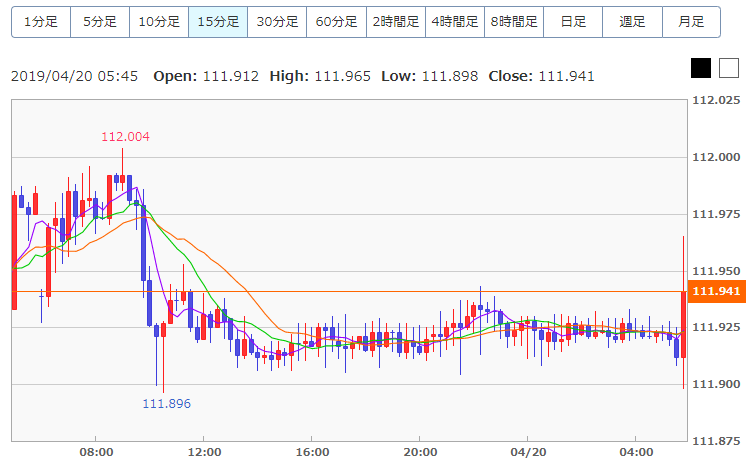Select the 60分足 timeframe tab
This screenshot has width=749, height=467.
336,21
